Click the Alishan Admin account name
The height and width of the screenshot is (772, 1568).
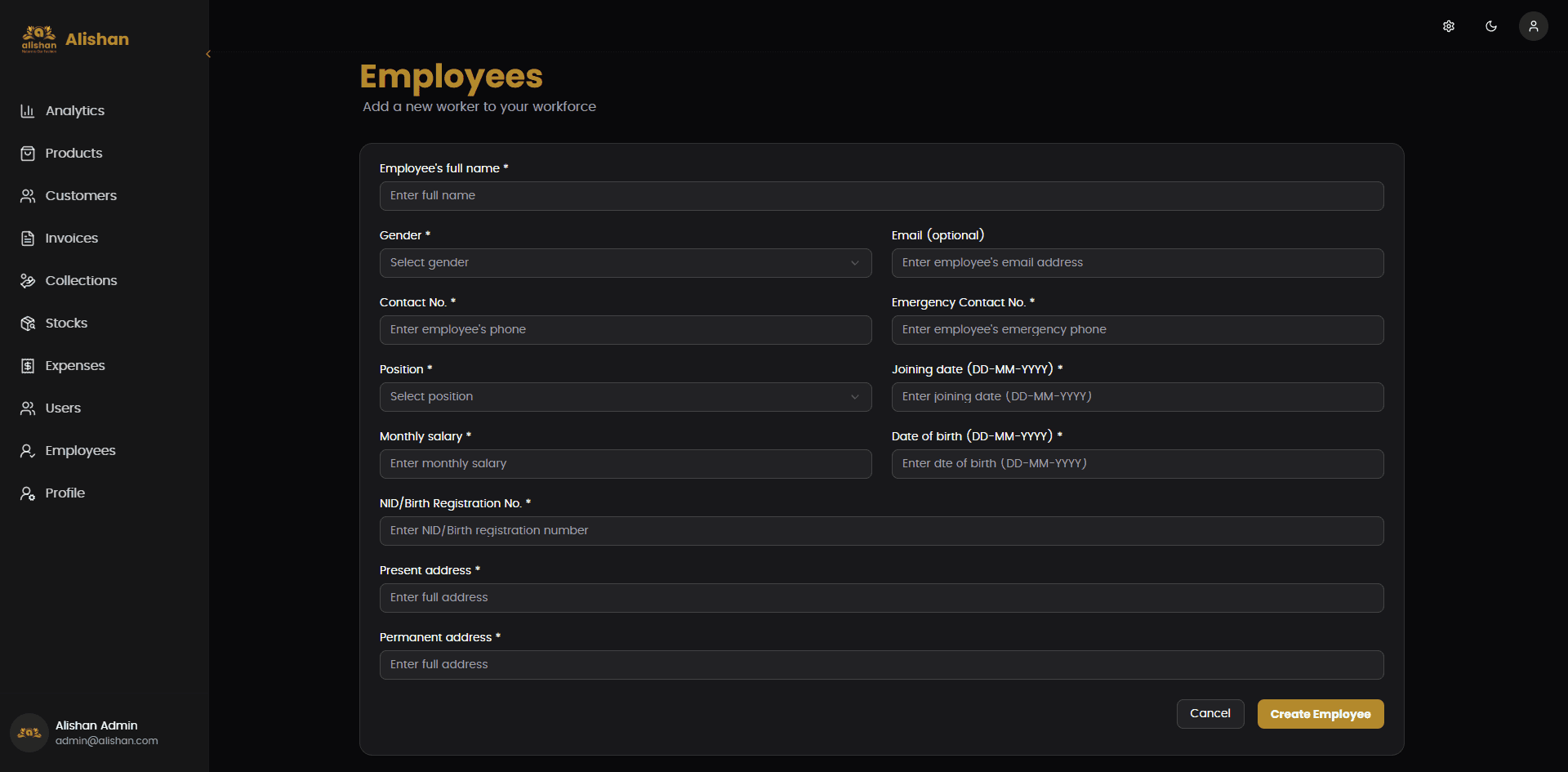96,725
